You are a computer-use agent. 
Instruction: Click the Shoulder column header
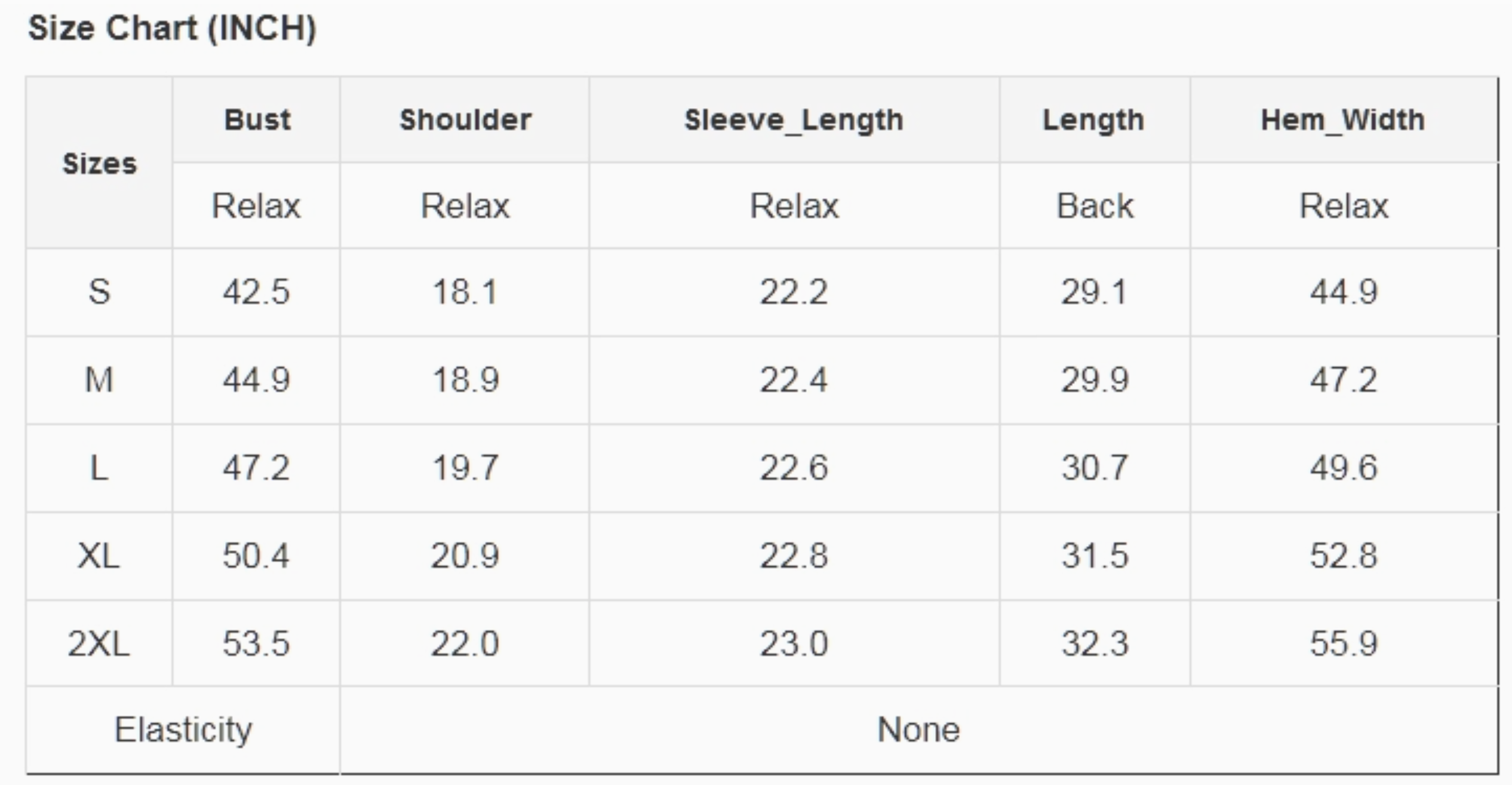point(465,120)
